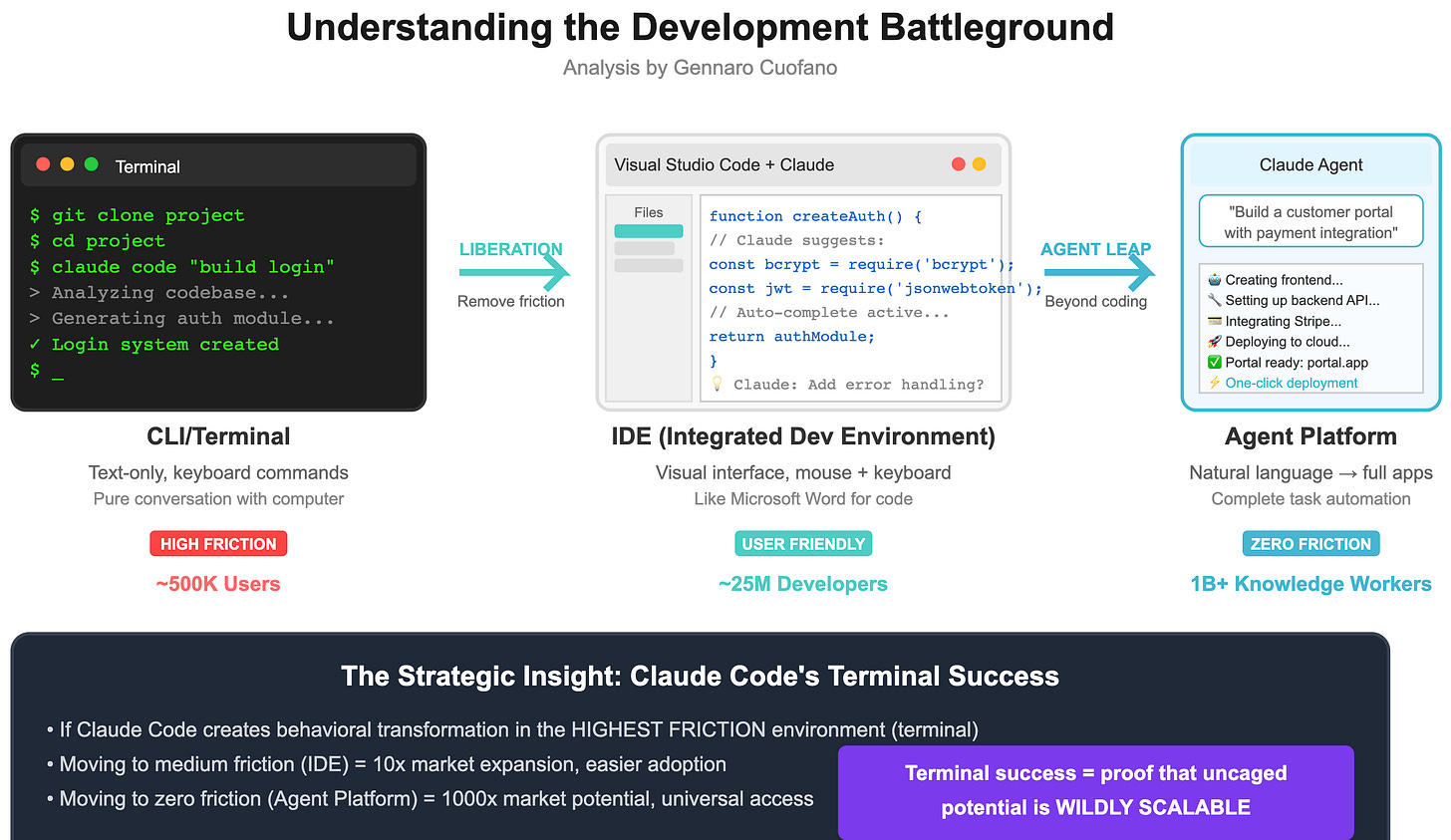Click the card icon beside 'Integrating Stripe...'

[x=1214, y=321]
